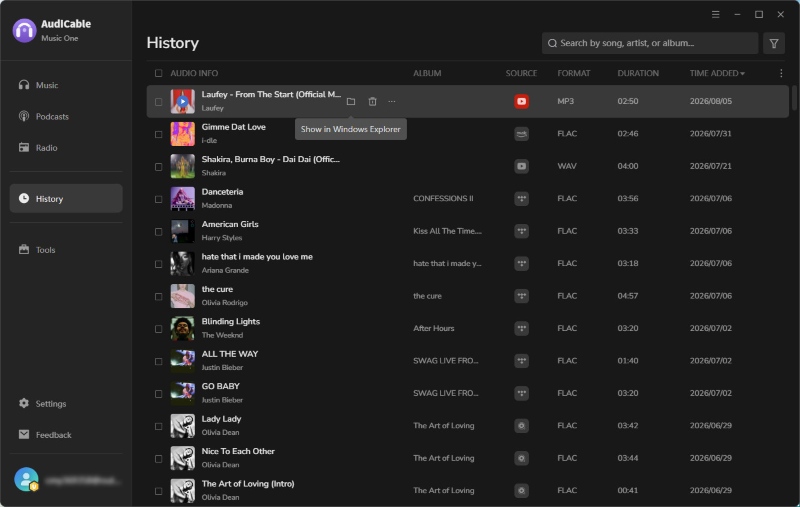Screen dimensions: 800x507
Task: Open the user account avatar
Action: [26, 479]
